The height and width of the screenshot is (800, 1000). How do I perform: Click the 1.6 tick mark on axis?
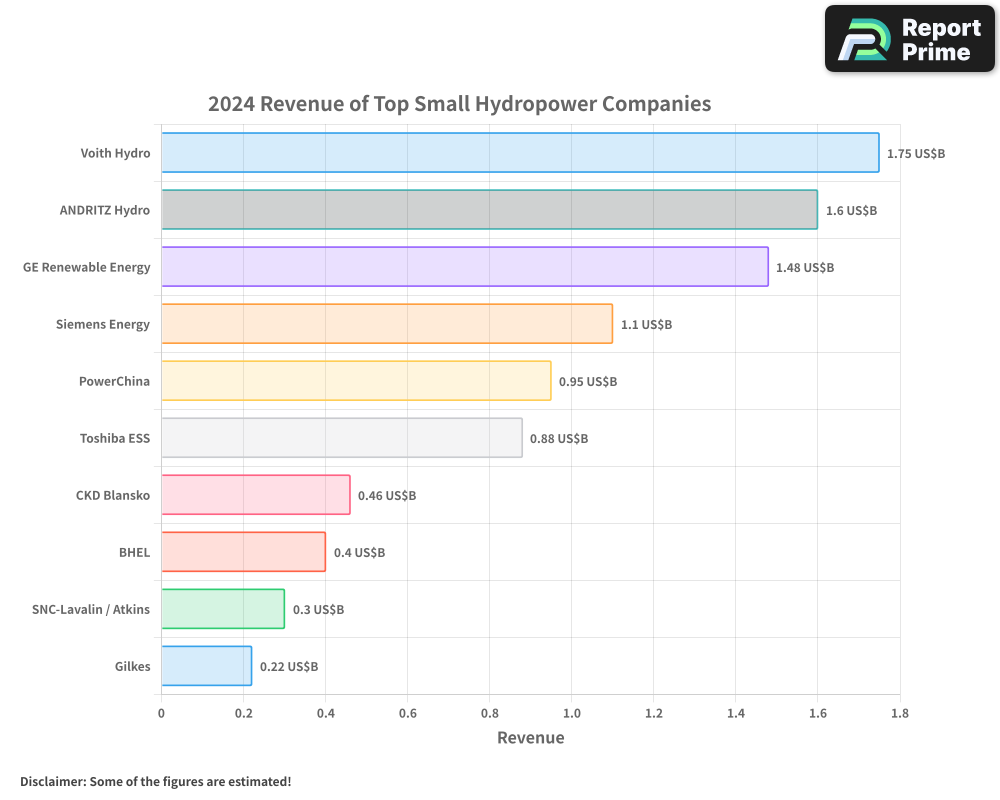pyautogui.click(x=817, y=714)
